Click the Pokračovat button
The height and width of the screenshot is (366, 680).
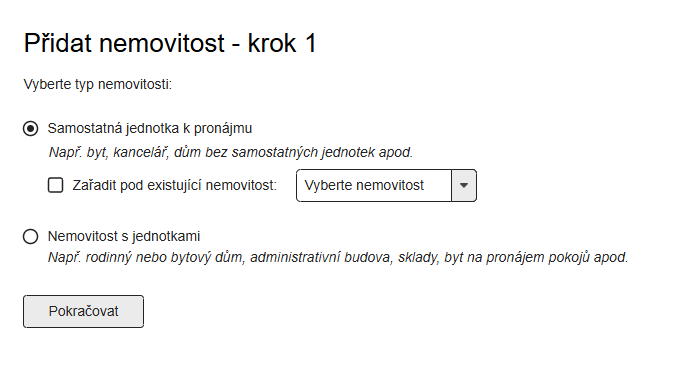tap(83, 311)
